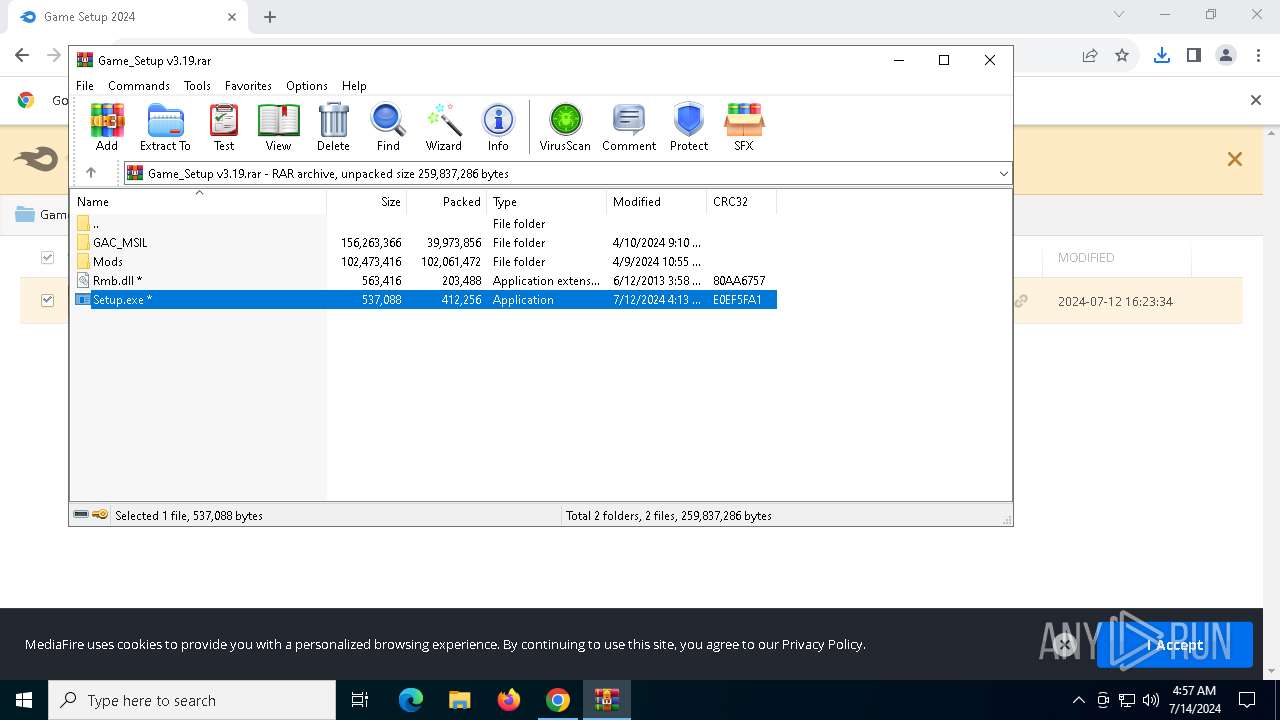Expand the archive path dropdown
Viewport: 1280px width, 720px height.
pos(1003,173)
